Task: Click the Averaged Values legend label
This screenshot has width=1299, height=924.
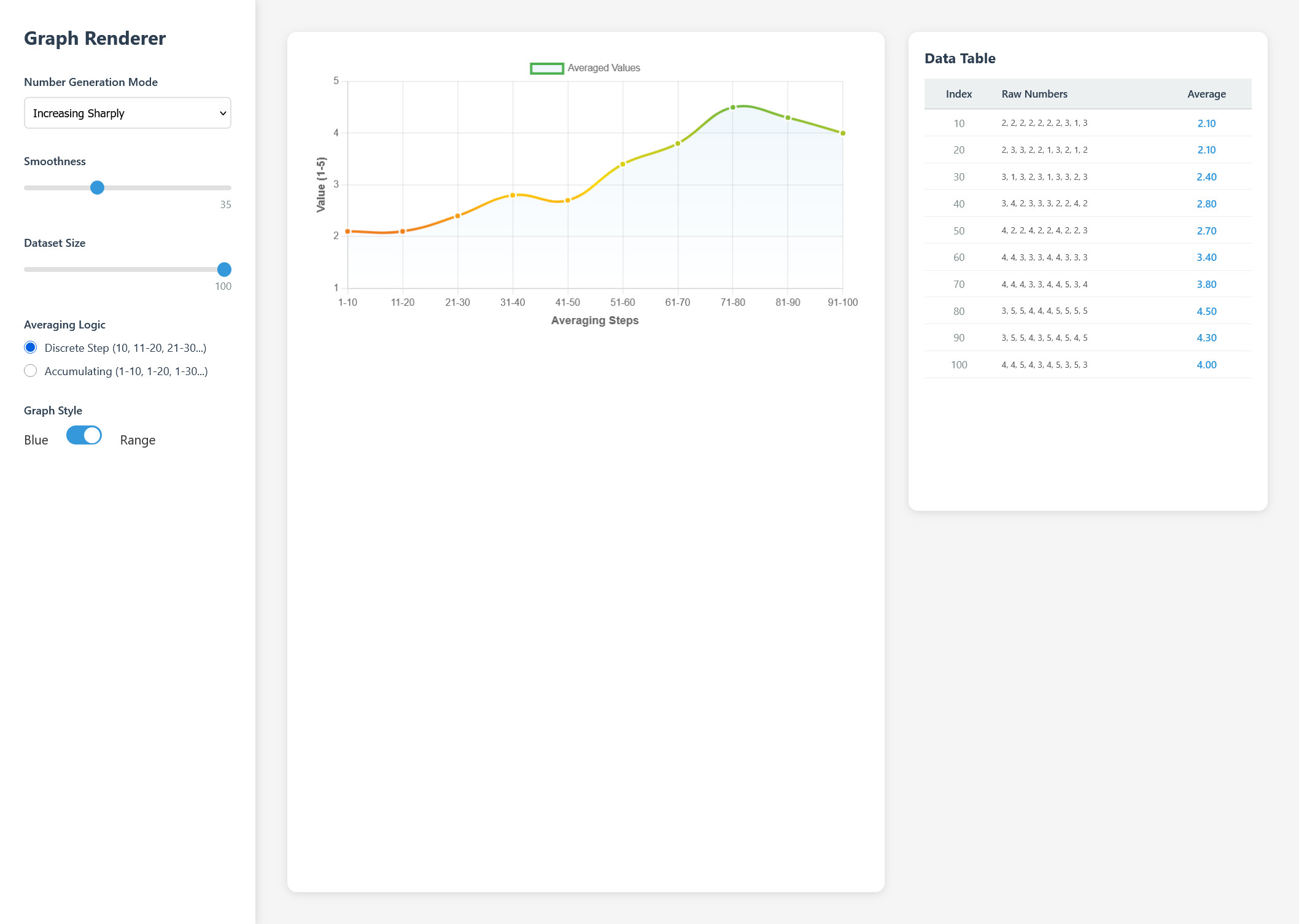Action: (603, 68)
